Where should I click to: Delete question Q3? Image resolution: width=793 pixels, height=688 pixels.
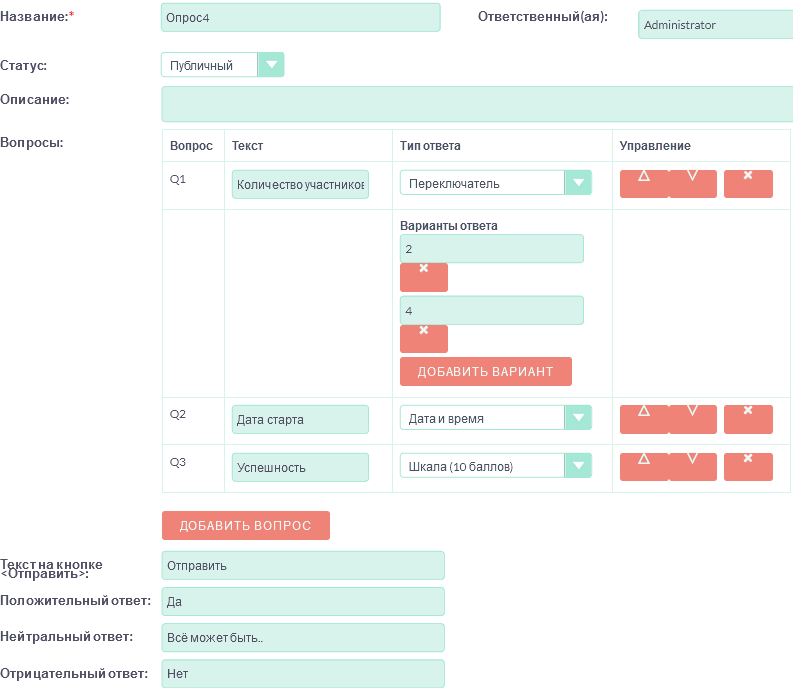tap(748, 467)
